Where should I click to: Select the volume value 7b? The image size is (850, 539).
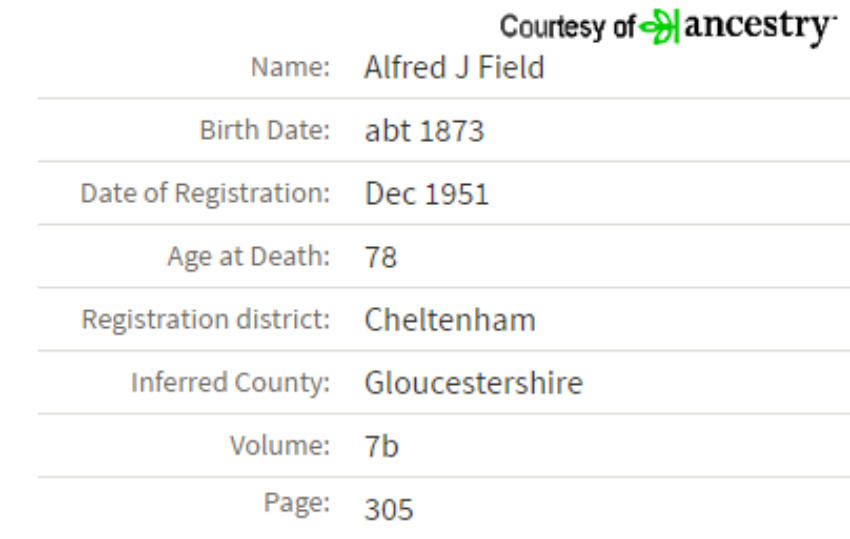point(382,446)
